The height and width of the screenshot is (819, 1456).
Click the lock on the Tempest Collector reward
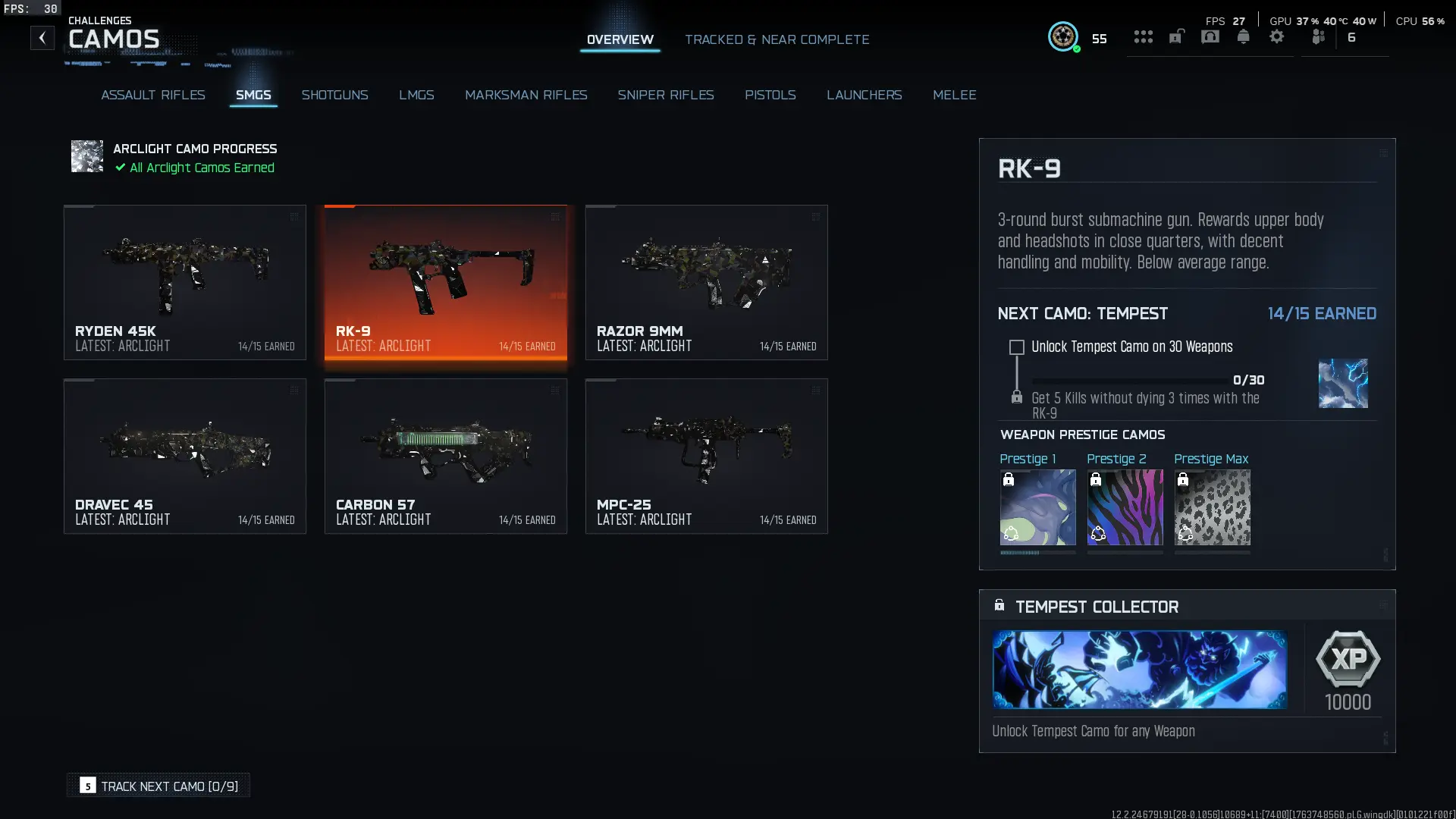(x=999, y=604)
